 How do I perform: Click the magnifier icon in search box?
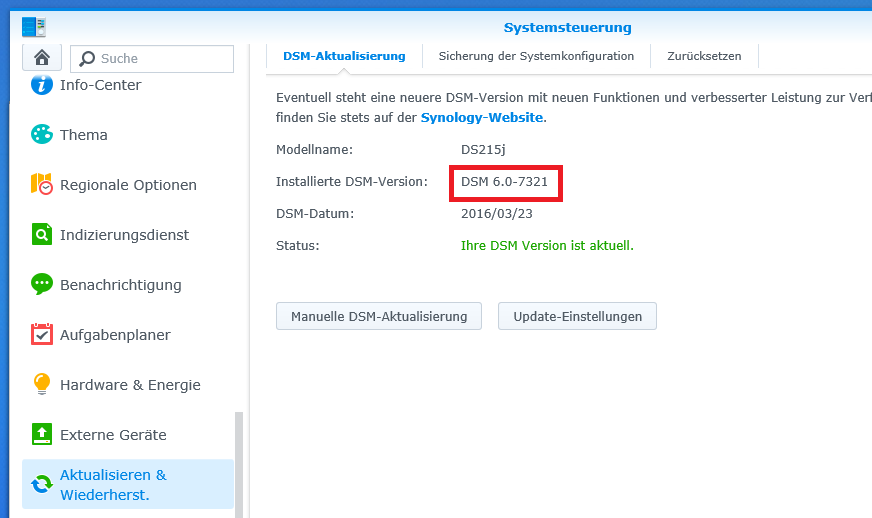(87, 58)
